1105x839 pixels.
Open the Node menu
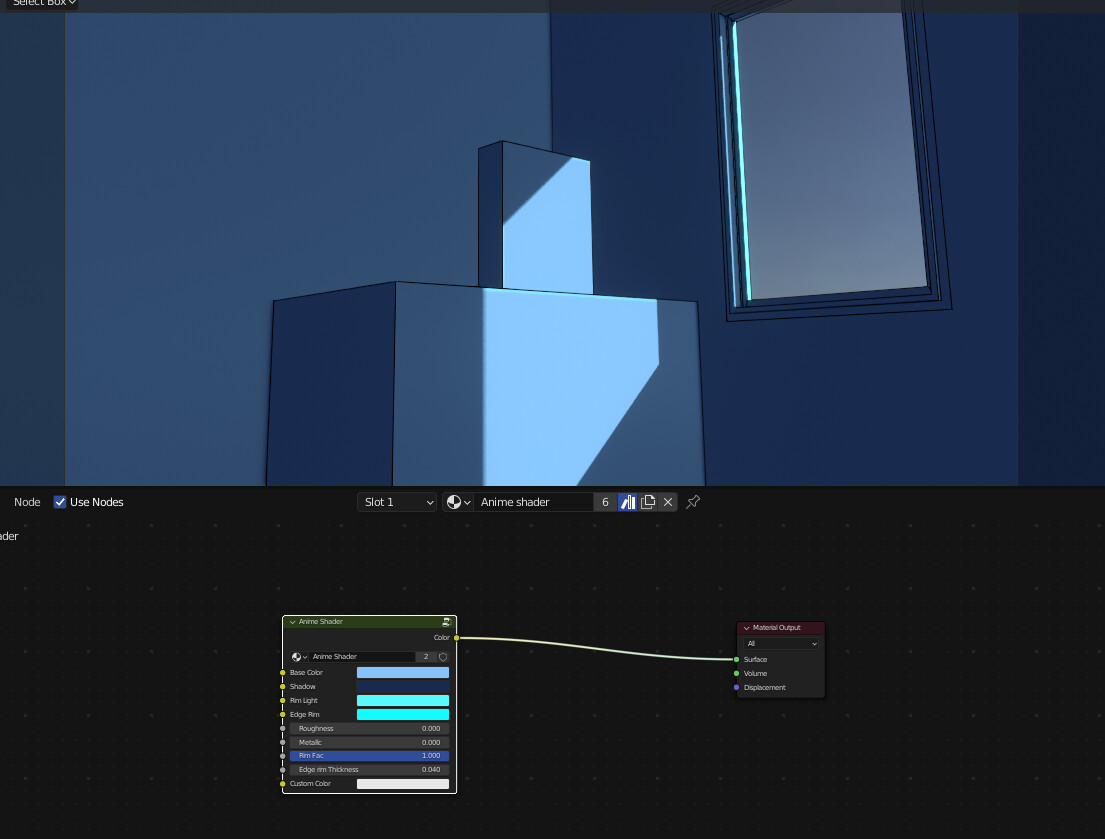pyautogui.click(x=26, y=501)
